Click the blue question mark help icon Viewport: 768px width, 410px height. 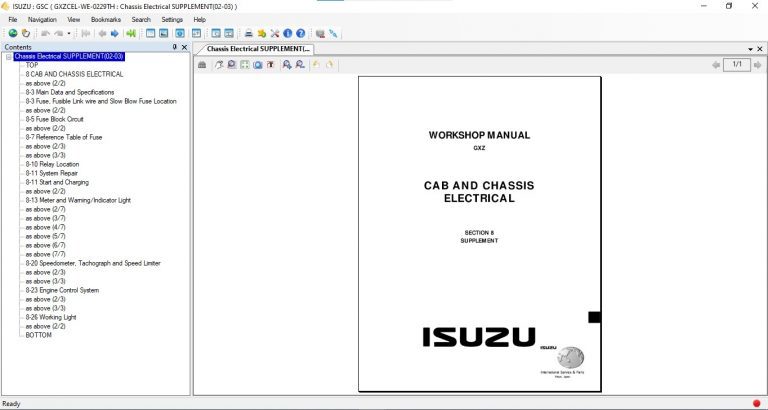pos(301,33)
